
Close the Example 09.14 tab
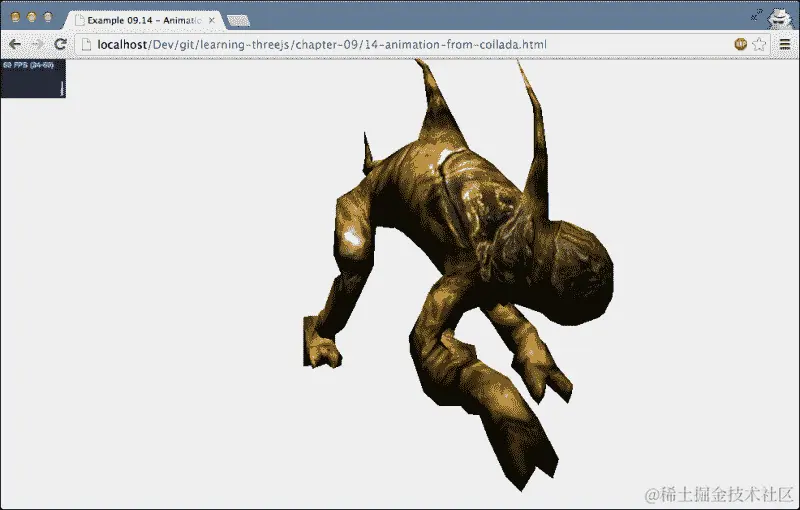(212, 20)
